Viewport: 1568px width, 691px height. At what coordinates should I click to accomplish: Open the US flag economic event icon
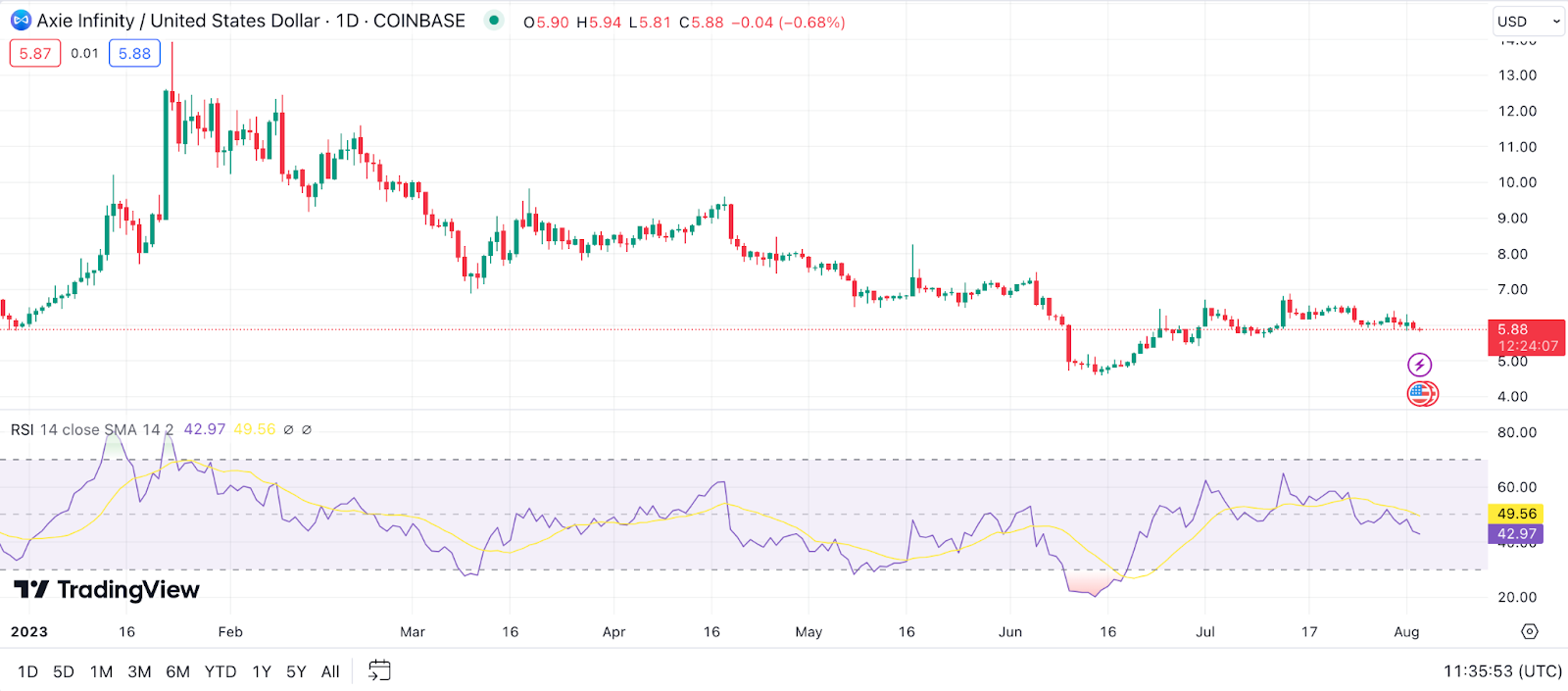coord(1421,394)
